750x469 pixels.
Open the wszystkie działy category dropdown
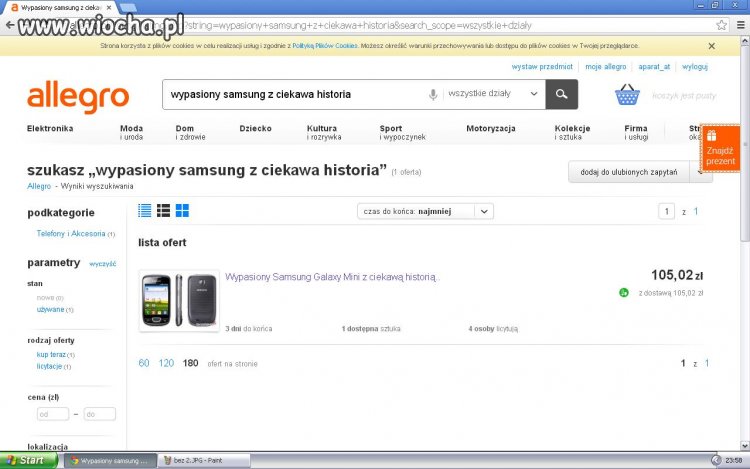(x=493, y=94)
